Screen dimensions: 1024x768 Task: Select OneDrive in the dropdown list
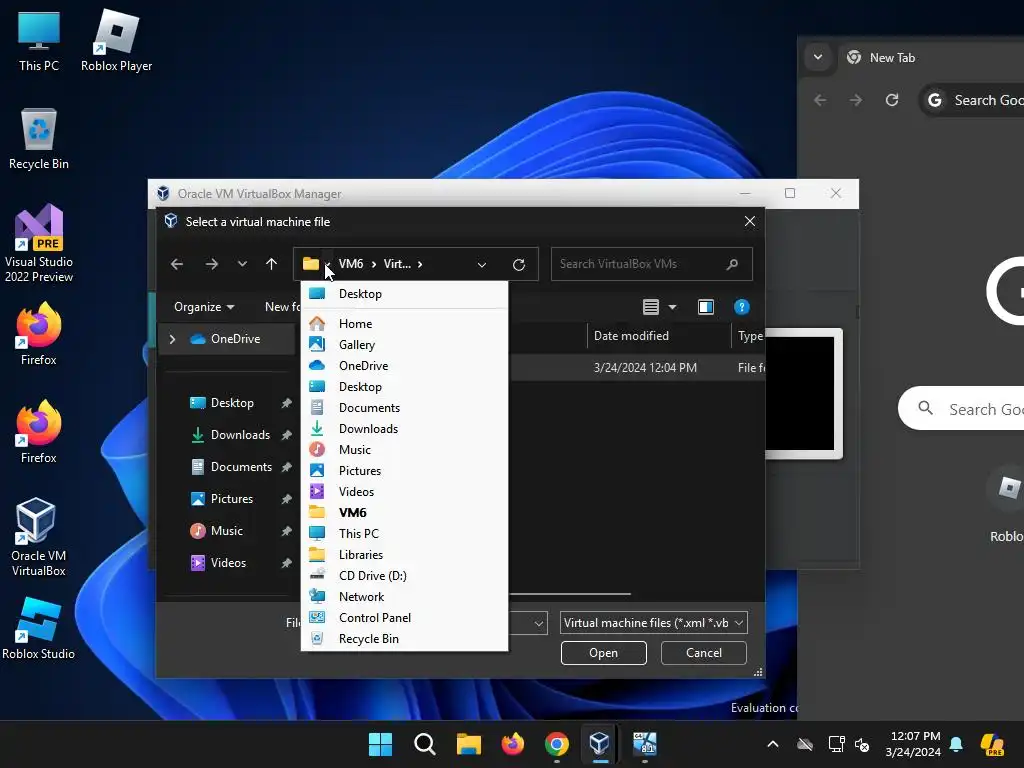404,366
